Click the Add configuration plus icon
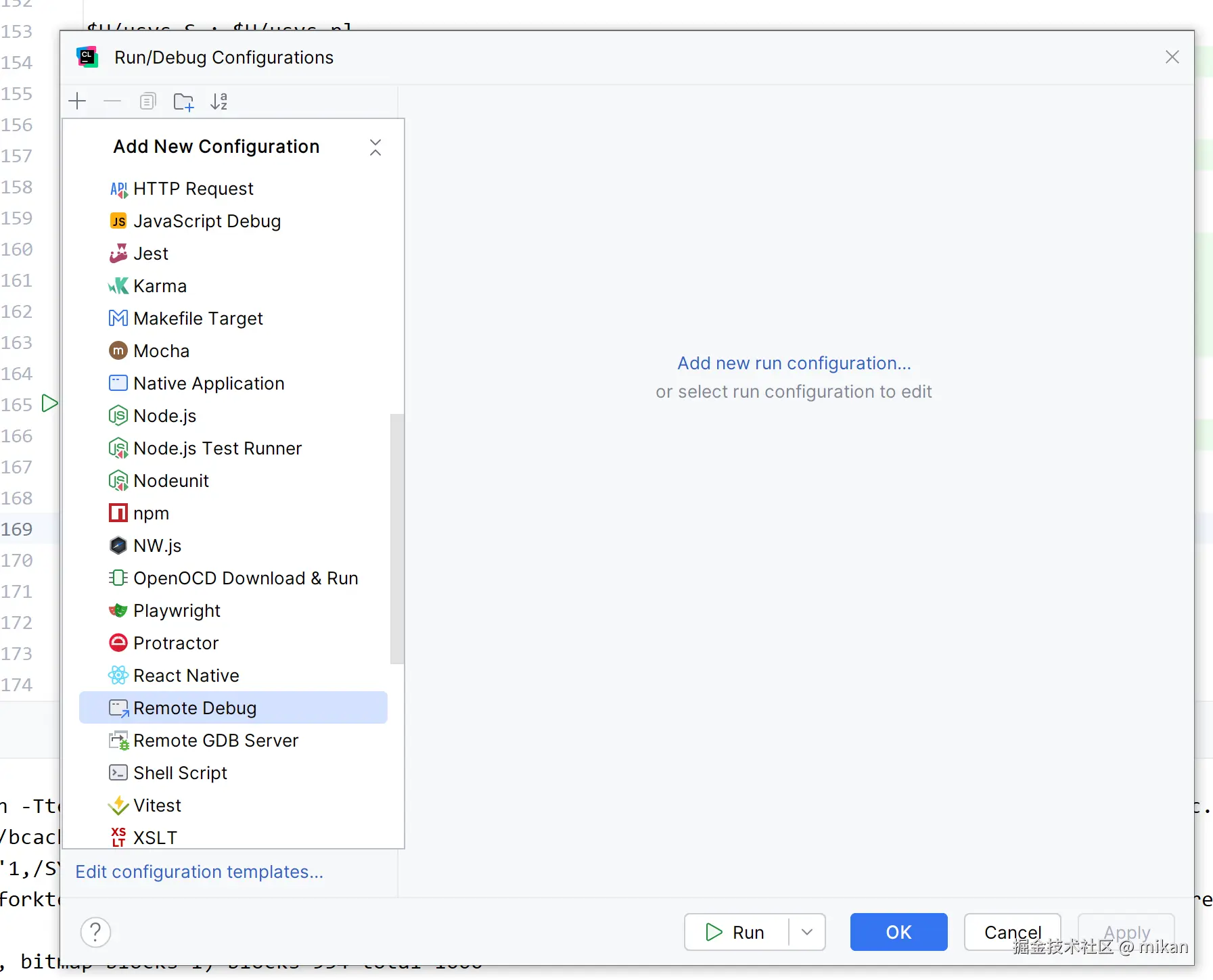 pyautogui.click(x=78, y=101)
